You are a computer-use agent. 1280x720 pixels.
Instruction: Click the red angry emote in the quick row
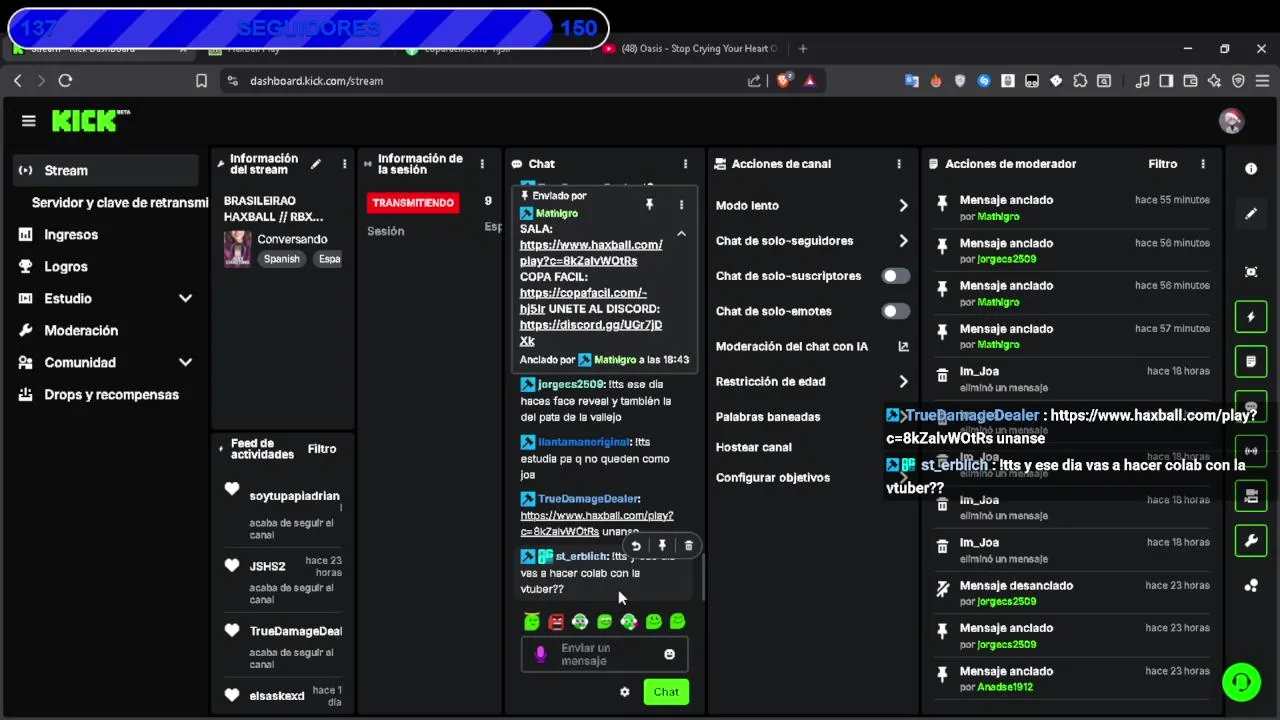pyautogui.click(x=556, y=622)
